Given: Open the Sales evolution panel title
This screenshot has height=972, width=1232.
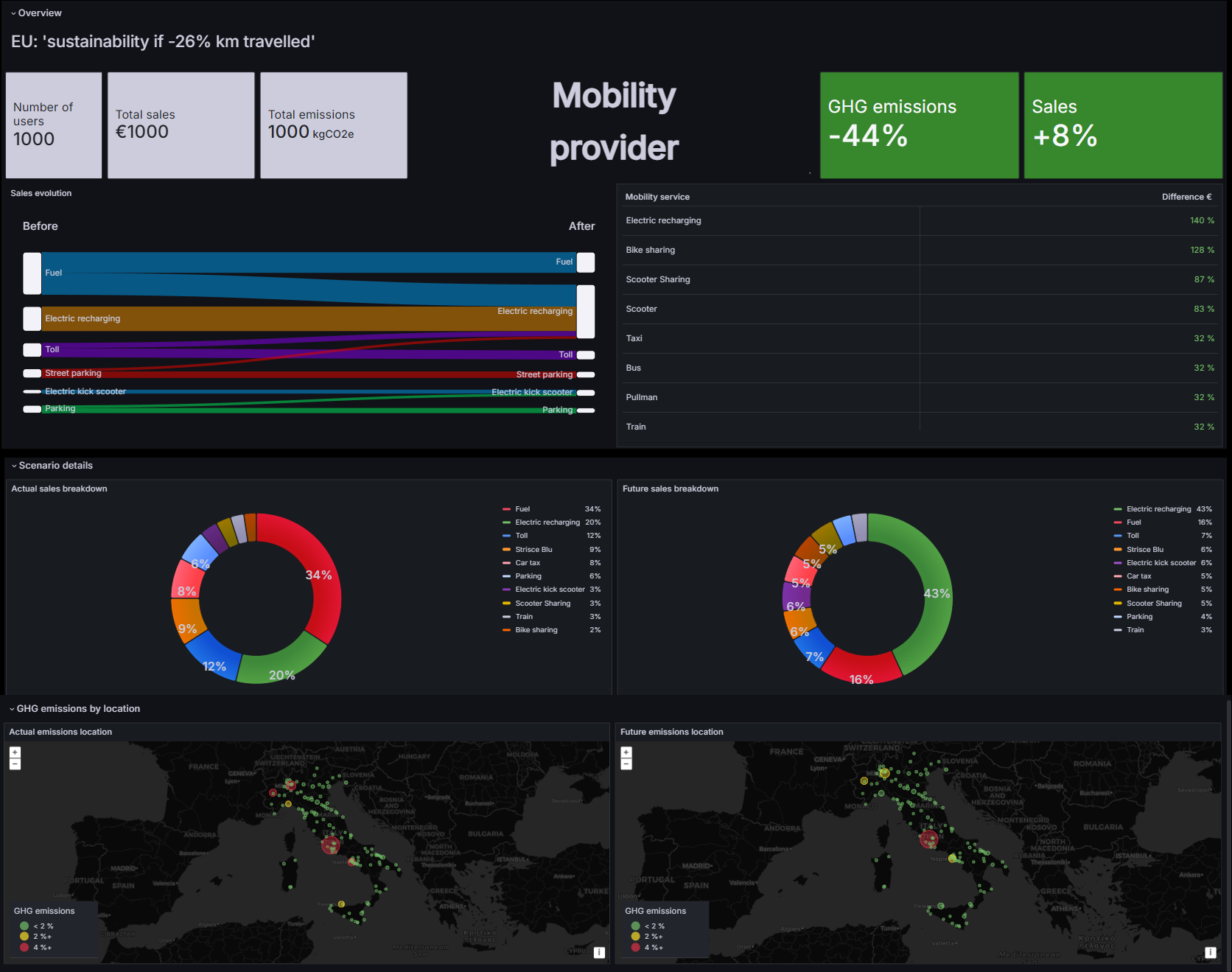Looking at the screenshot, I should 41,193.
